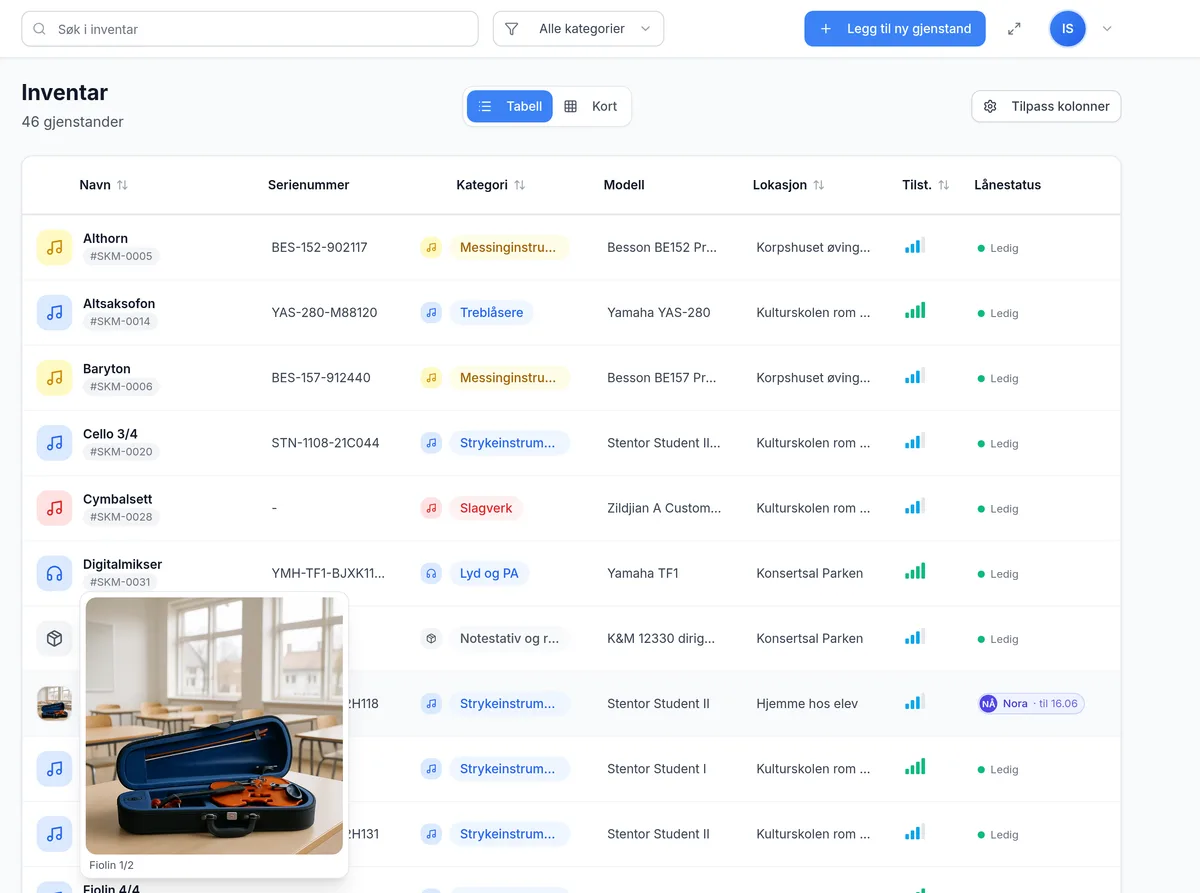
Task: Switch to the Tabell view
Action: [x=510, y=106]
